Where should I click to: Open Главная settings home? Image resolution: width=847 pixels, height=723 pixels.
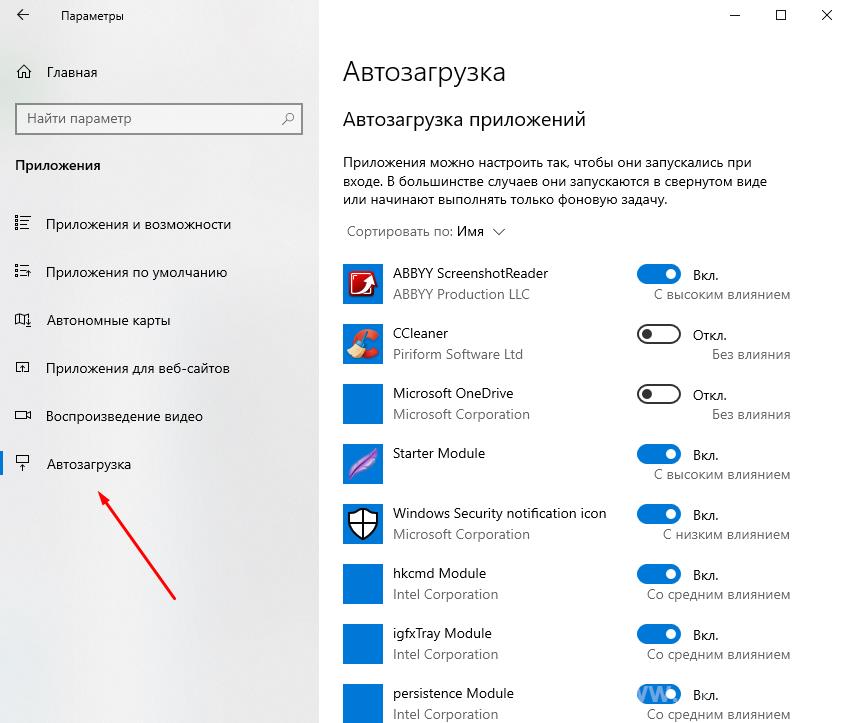[72, 72]
